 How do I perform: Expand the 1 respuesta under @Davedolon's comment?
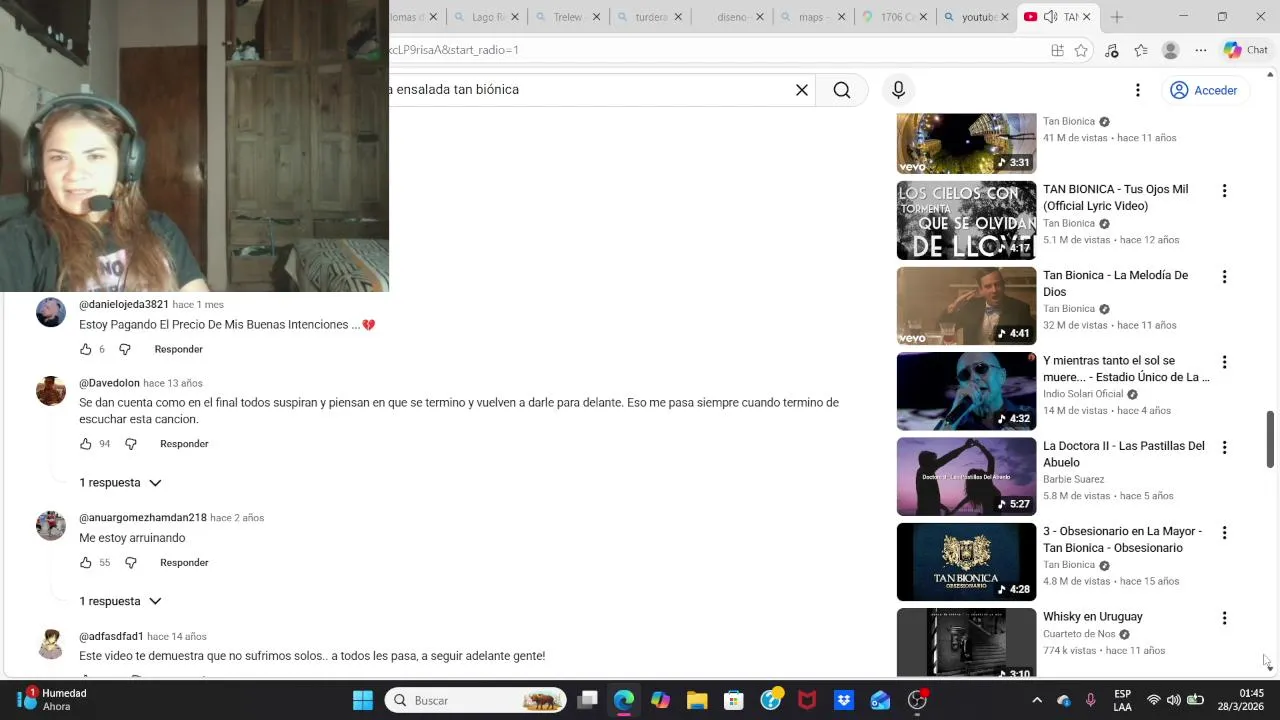click(x=120, y=483)
